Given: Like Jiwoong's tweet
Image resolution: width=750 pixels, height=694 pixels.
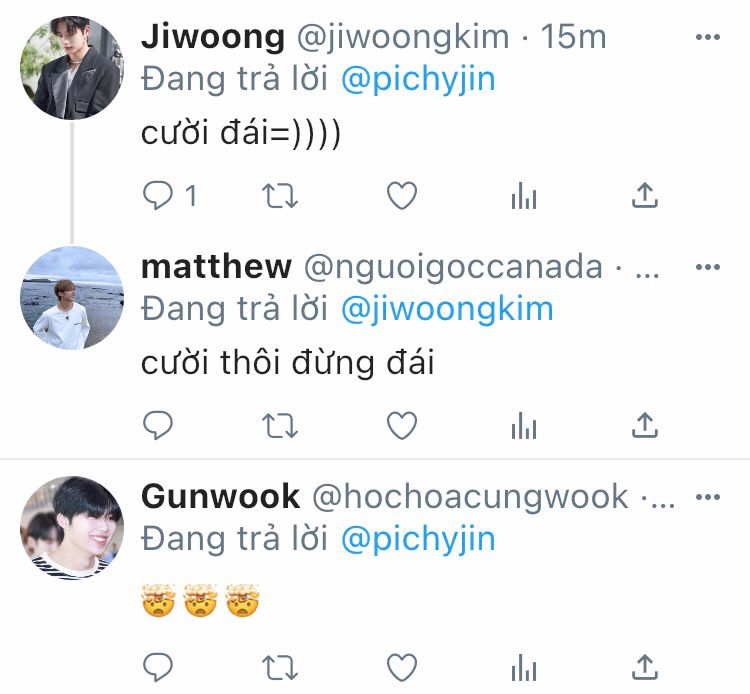Looking at the screenshot, I should tap(402, 196).
